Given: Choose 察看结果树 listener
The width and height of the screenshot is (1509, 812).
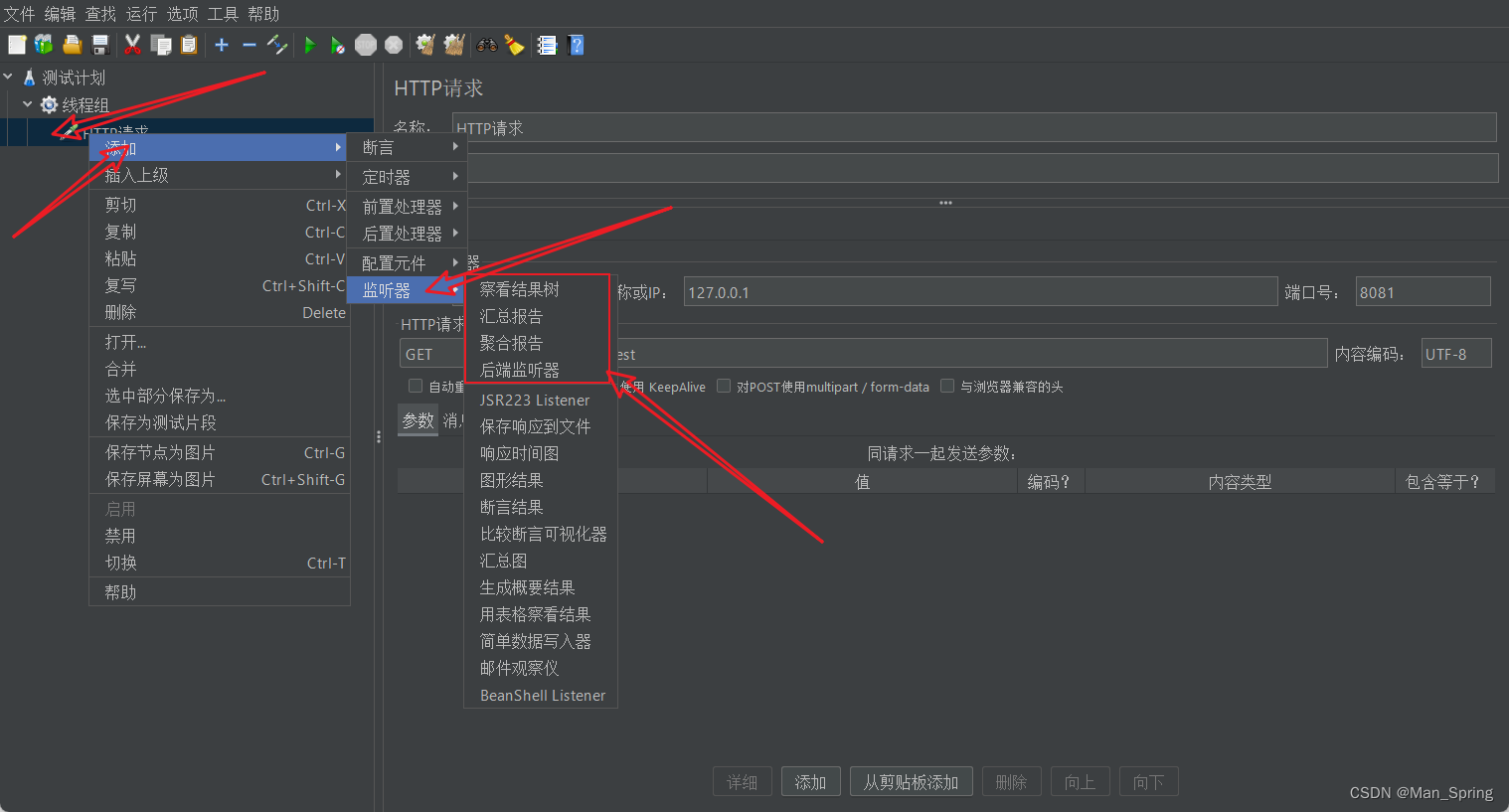Looking at the screenshot, I should pos(540,289).
